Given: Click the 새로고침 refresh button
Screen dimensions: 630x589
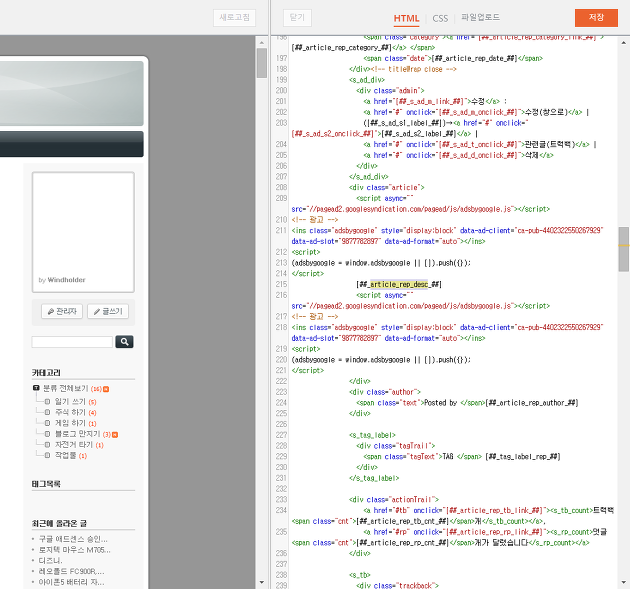Looking at the screenshot, I should [x=235, y=18].
